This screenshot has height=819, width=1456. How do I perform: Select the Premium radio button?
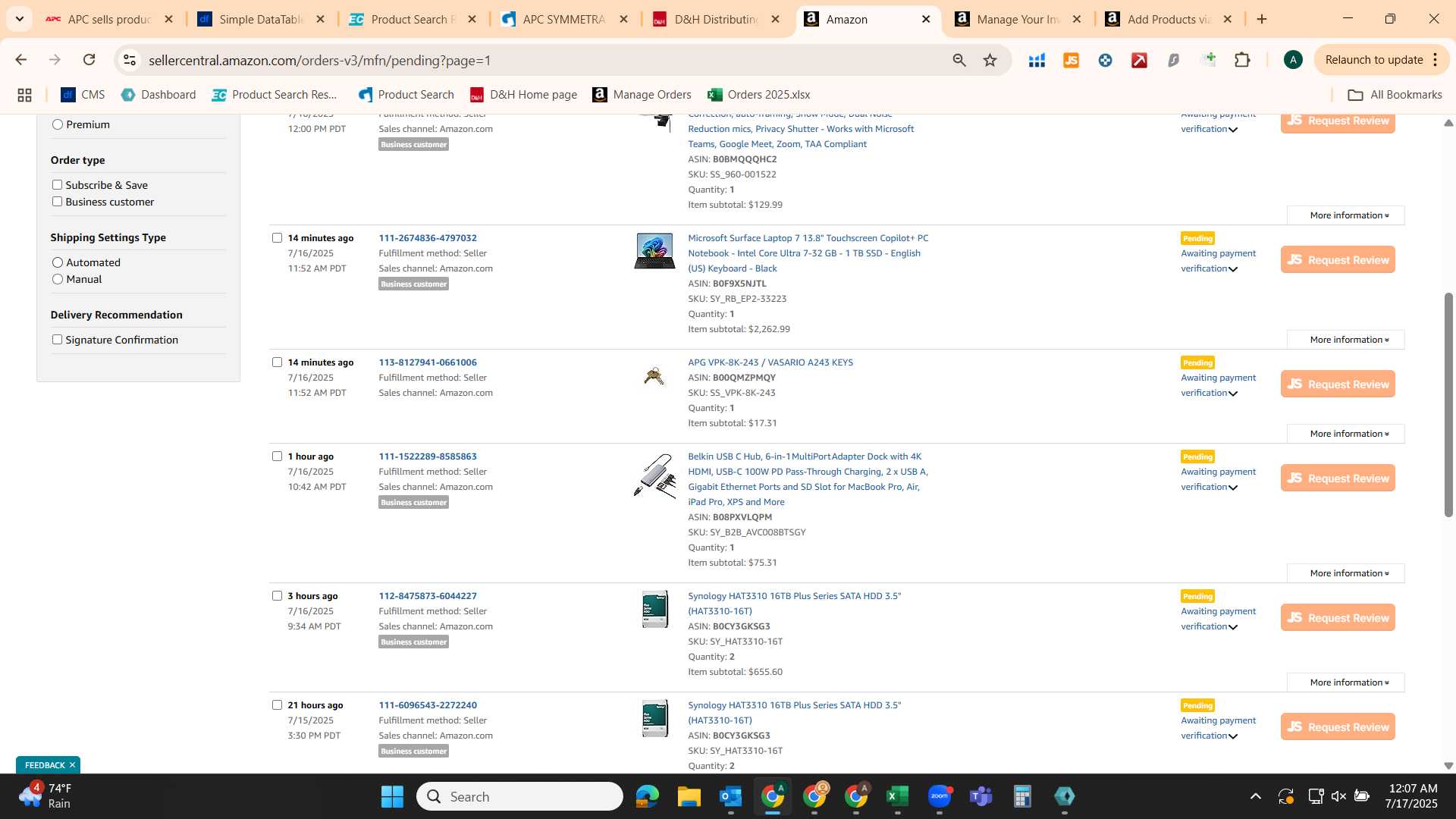coord(57,124)
